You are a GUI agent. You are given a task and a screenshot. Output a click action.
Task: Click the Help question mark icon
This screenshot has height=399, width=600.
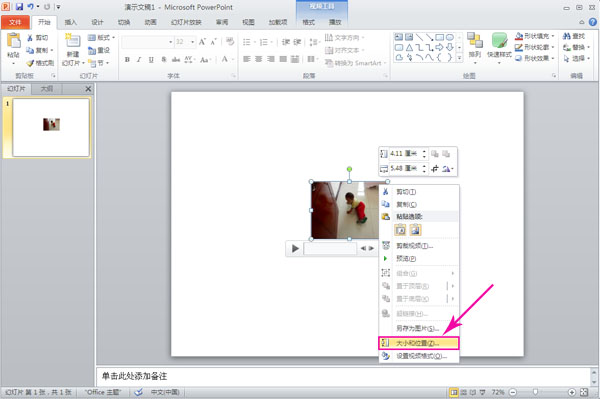tap(593, 22)
